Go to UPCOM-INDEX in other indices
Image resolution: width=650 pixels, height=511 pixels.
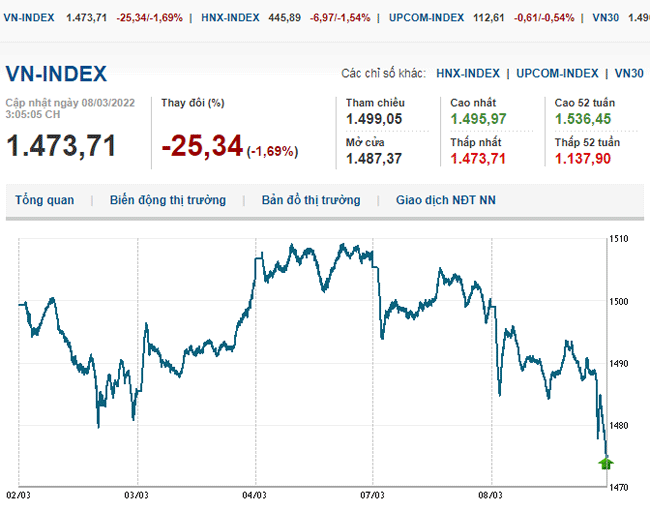pos(558,73)
